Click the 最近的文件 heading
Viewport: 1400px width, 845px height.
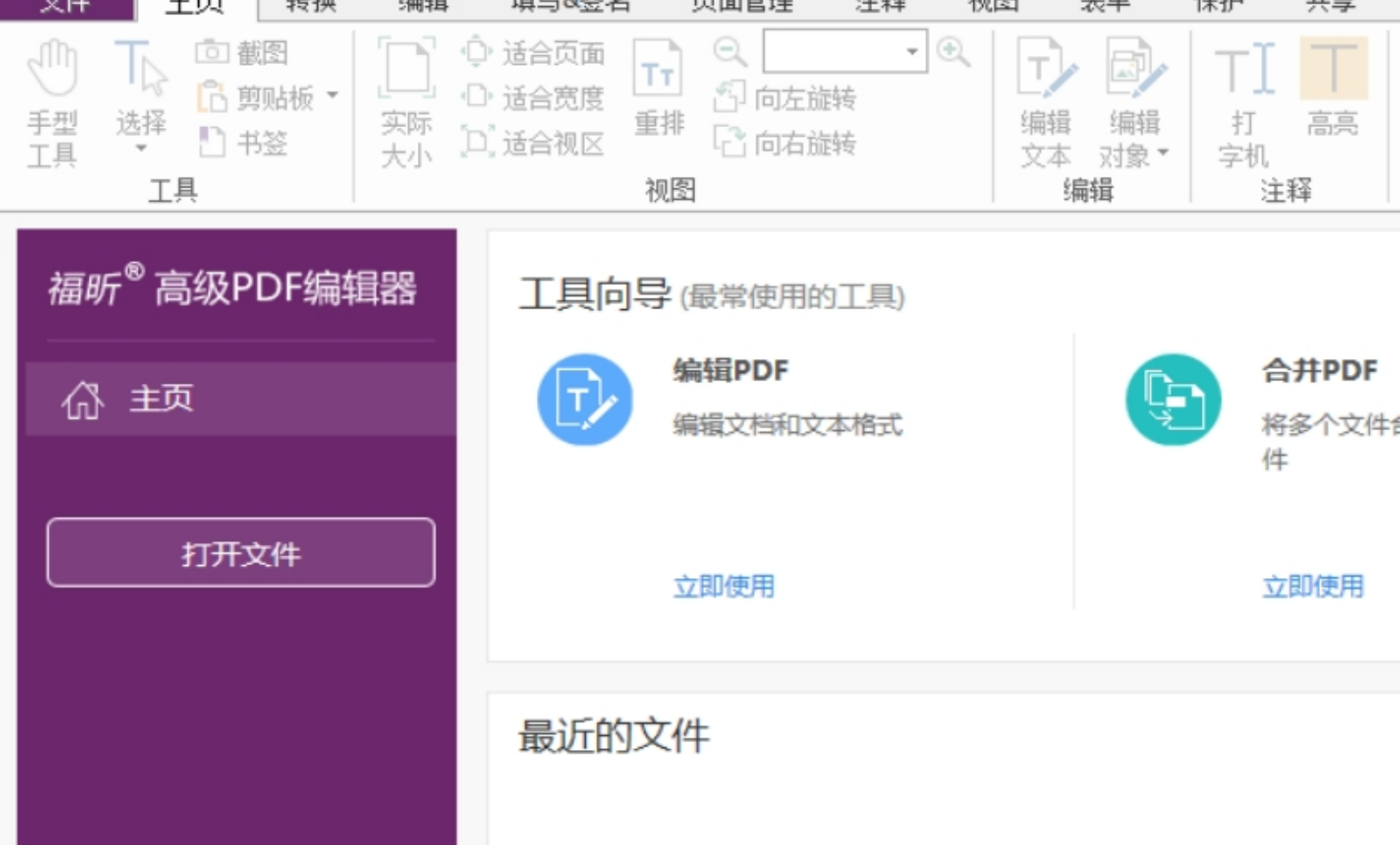pos(614,737)
